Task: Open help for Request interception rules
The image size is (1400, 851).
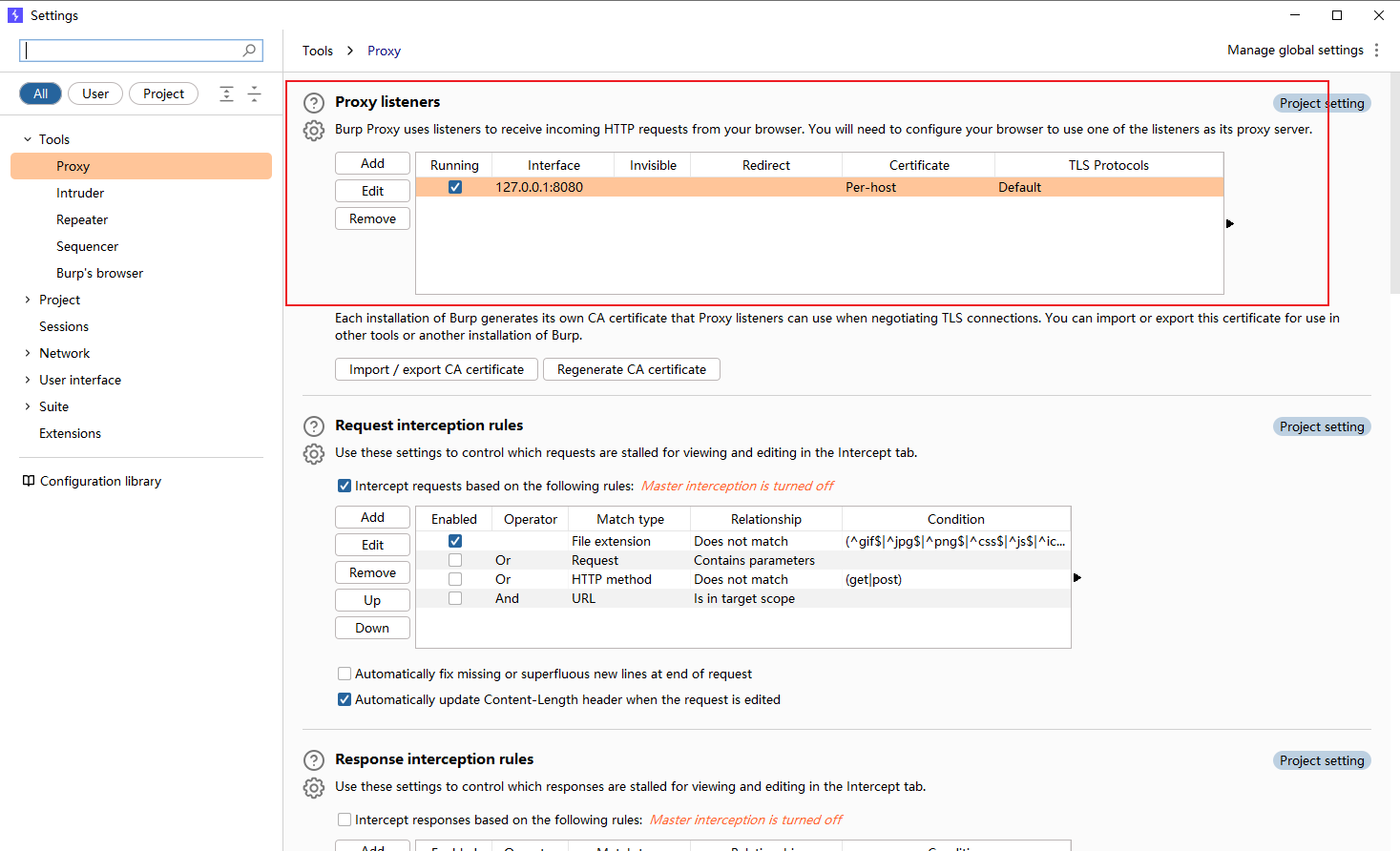Action: click(314, 426)
